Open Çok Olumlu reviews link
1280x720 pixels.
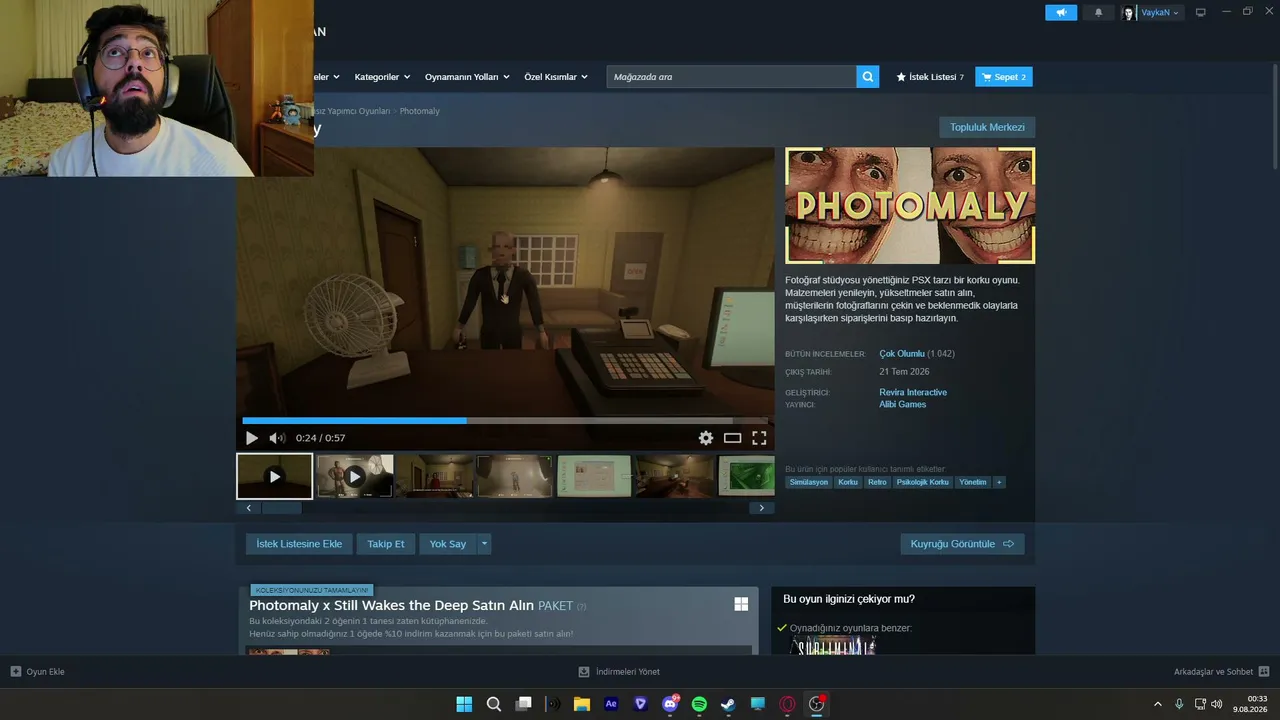pyautogui.click(x=902, y=354)
